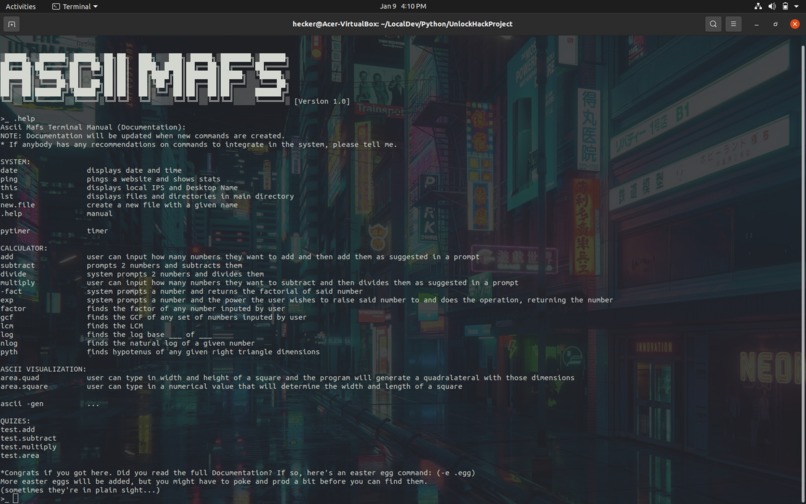Click the 'lcm' command row

[x=71, y=326]
